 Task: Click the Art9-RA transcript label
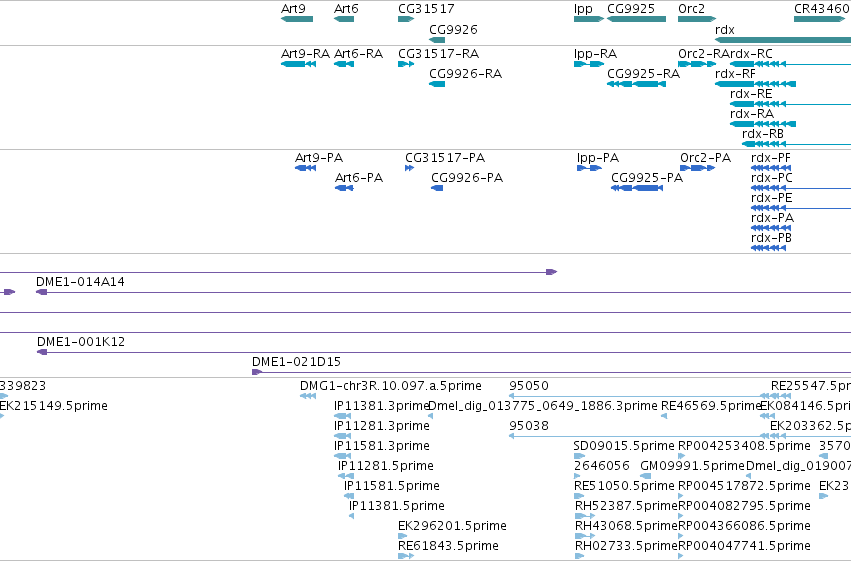(306, 54)
